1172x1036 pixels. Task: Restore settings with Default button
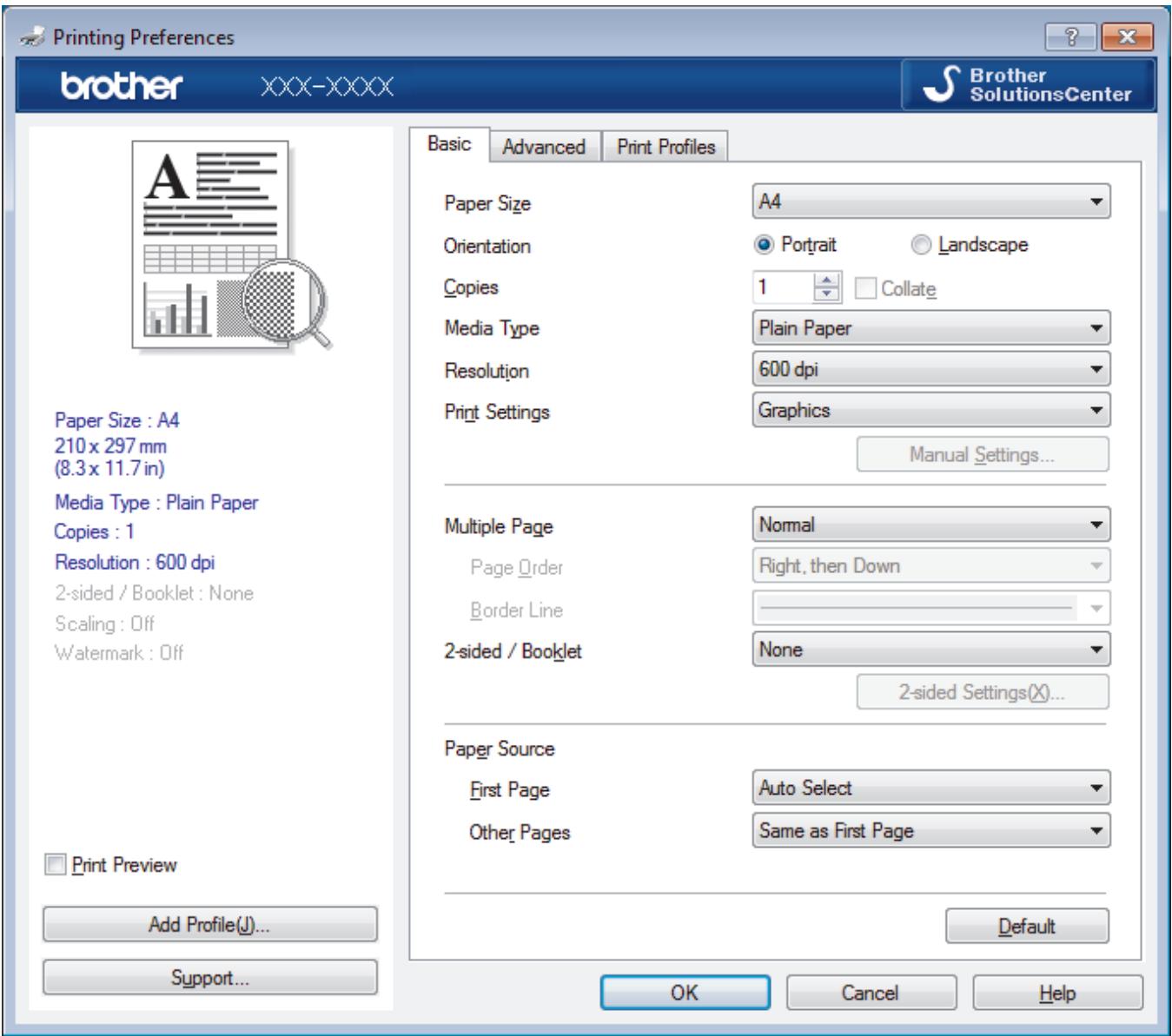1027,926
